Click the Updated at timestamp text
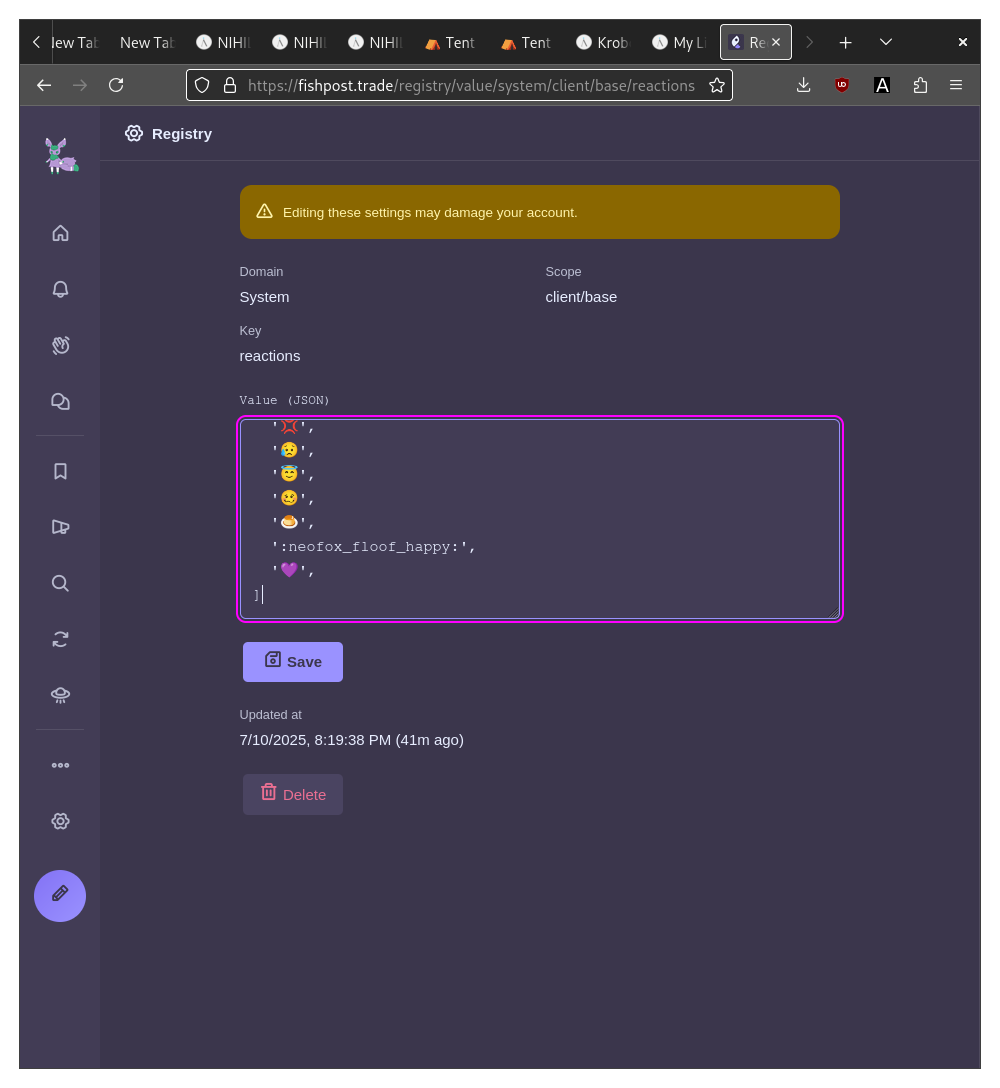The width and height of the screenshot is (1000, 1088). click(x=351, y=740)
